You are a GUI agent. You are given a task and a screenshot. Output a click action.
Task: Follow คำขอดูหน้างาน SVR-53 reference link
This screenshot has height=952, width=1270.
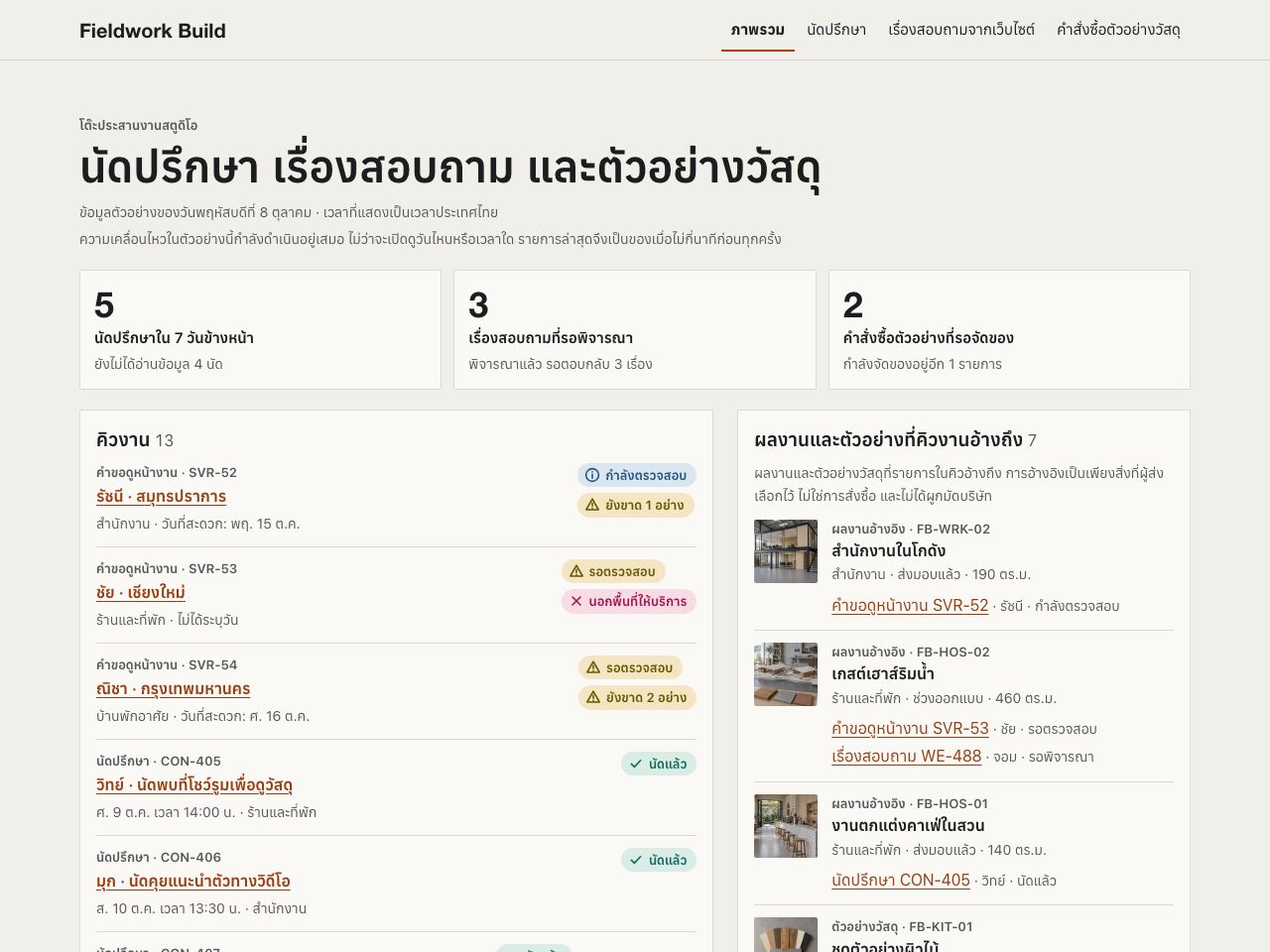pyautogui.click(x=910, y=729)
